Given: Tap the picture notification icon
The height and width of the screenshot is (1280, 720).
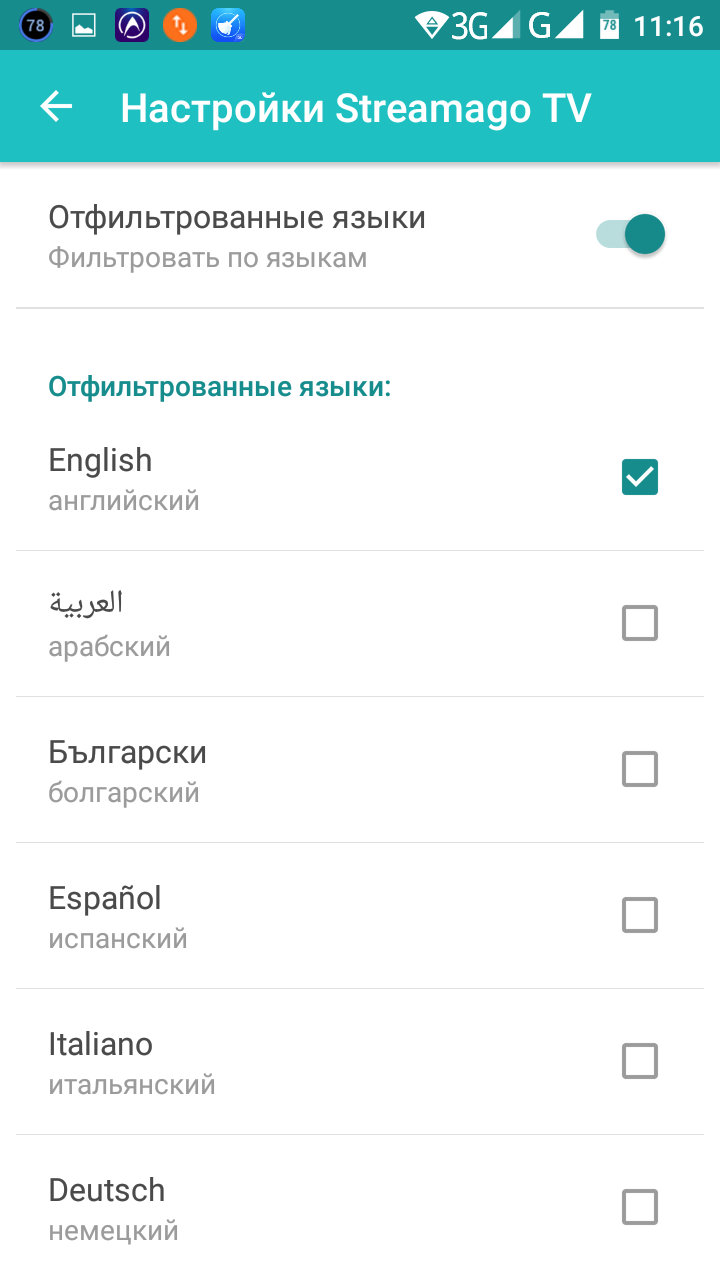Looking at the screenshot, I should click(84, 25).
